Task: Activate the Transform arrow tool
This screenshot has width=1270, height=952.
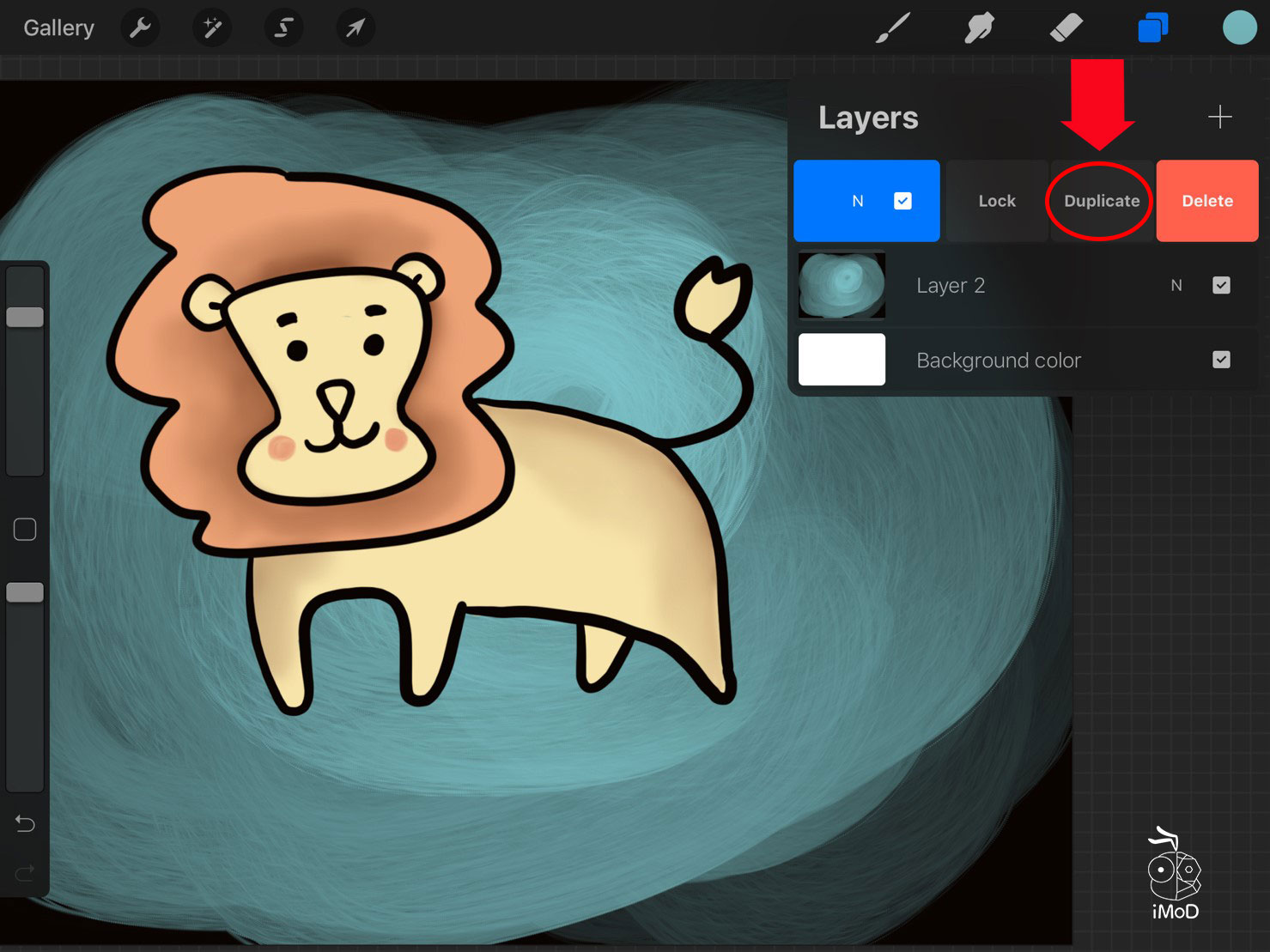Action: coord(355,28)
